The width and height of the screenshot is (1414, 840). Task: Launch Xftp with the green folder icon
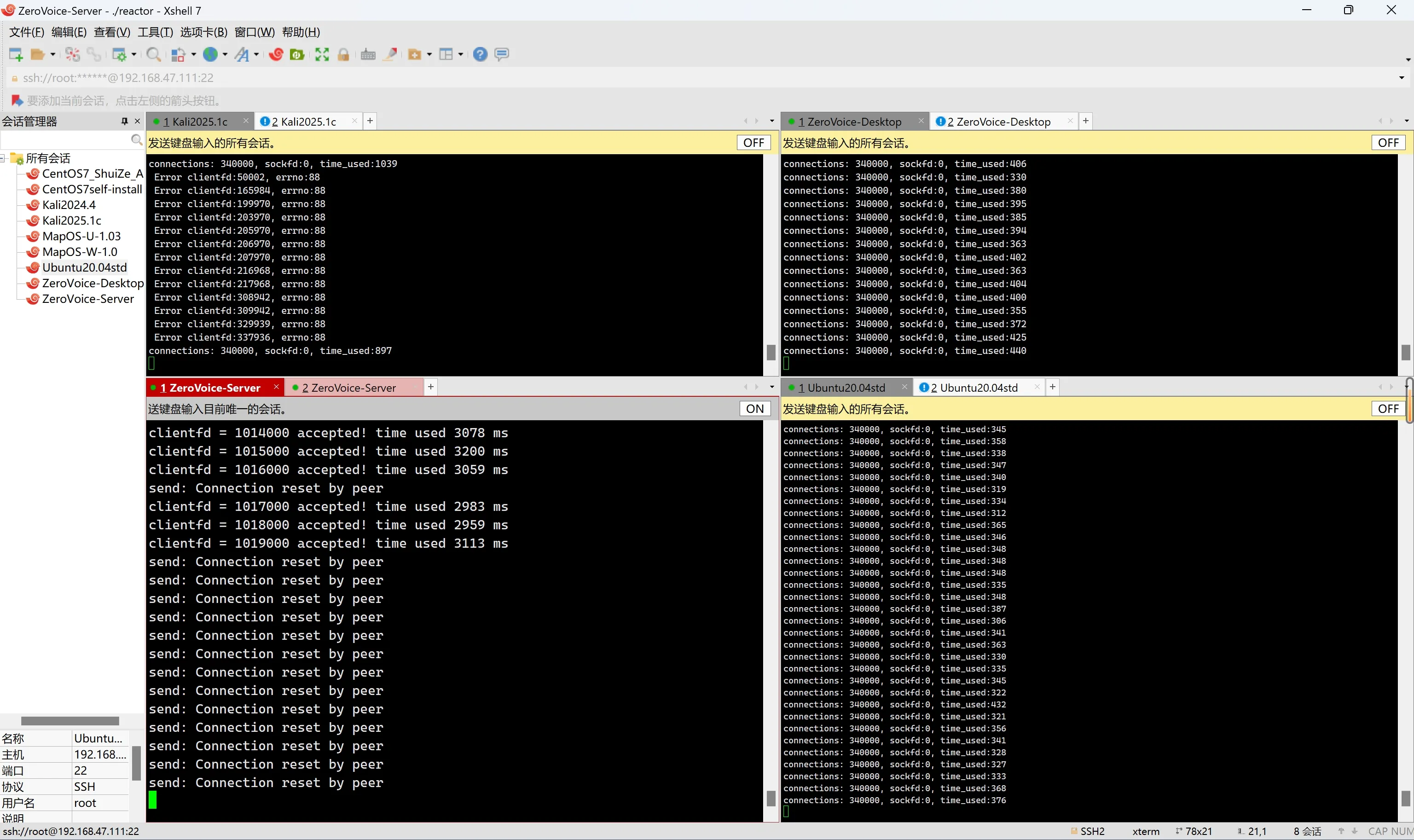297,54
